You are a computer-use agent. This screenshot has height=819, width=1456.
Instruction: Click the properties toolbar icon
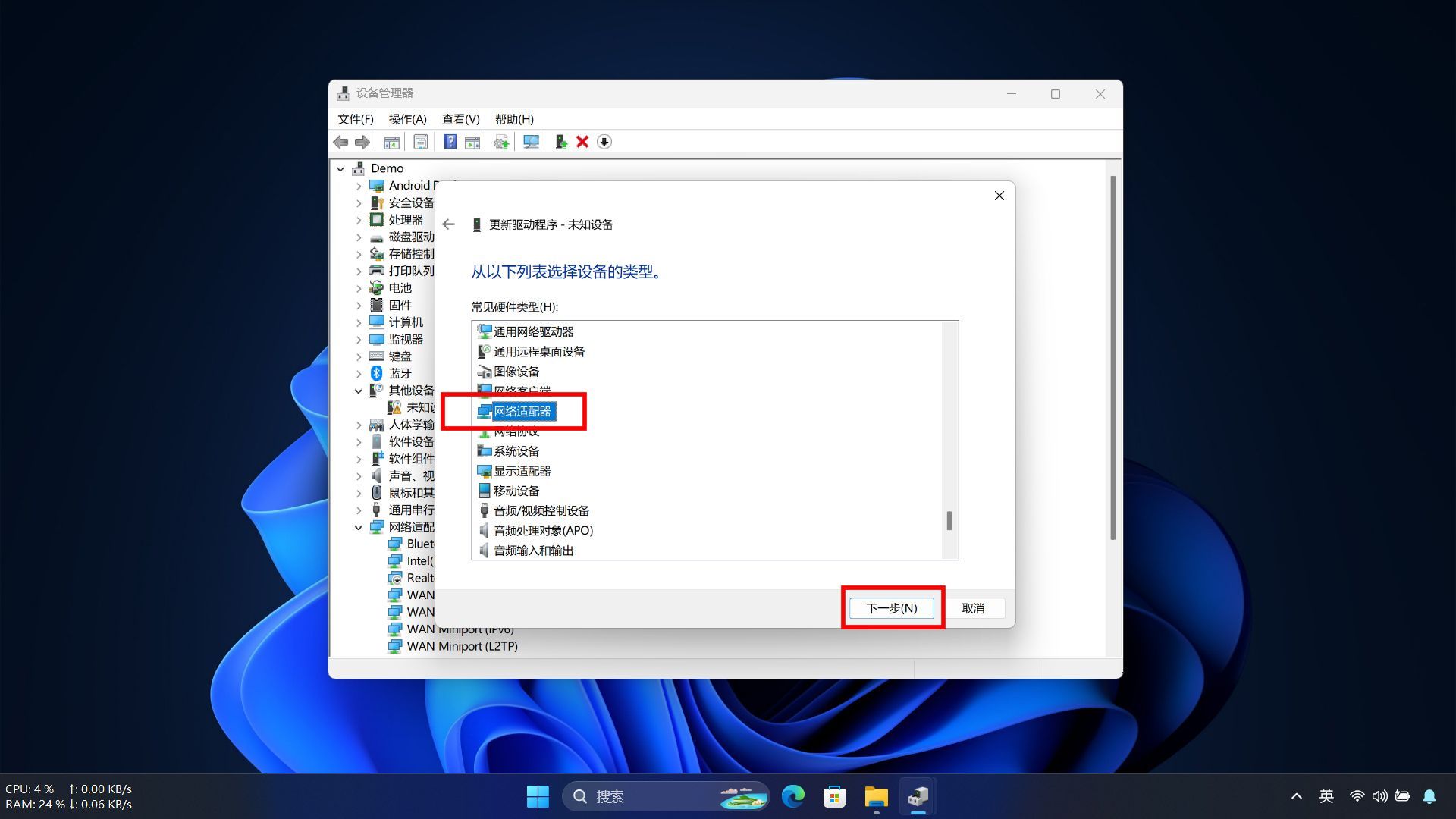pyautogui.click(x=421, y=142)
